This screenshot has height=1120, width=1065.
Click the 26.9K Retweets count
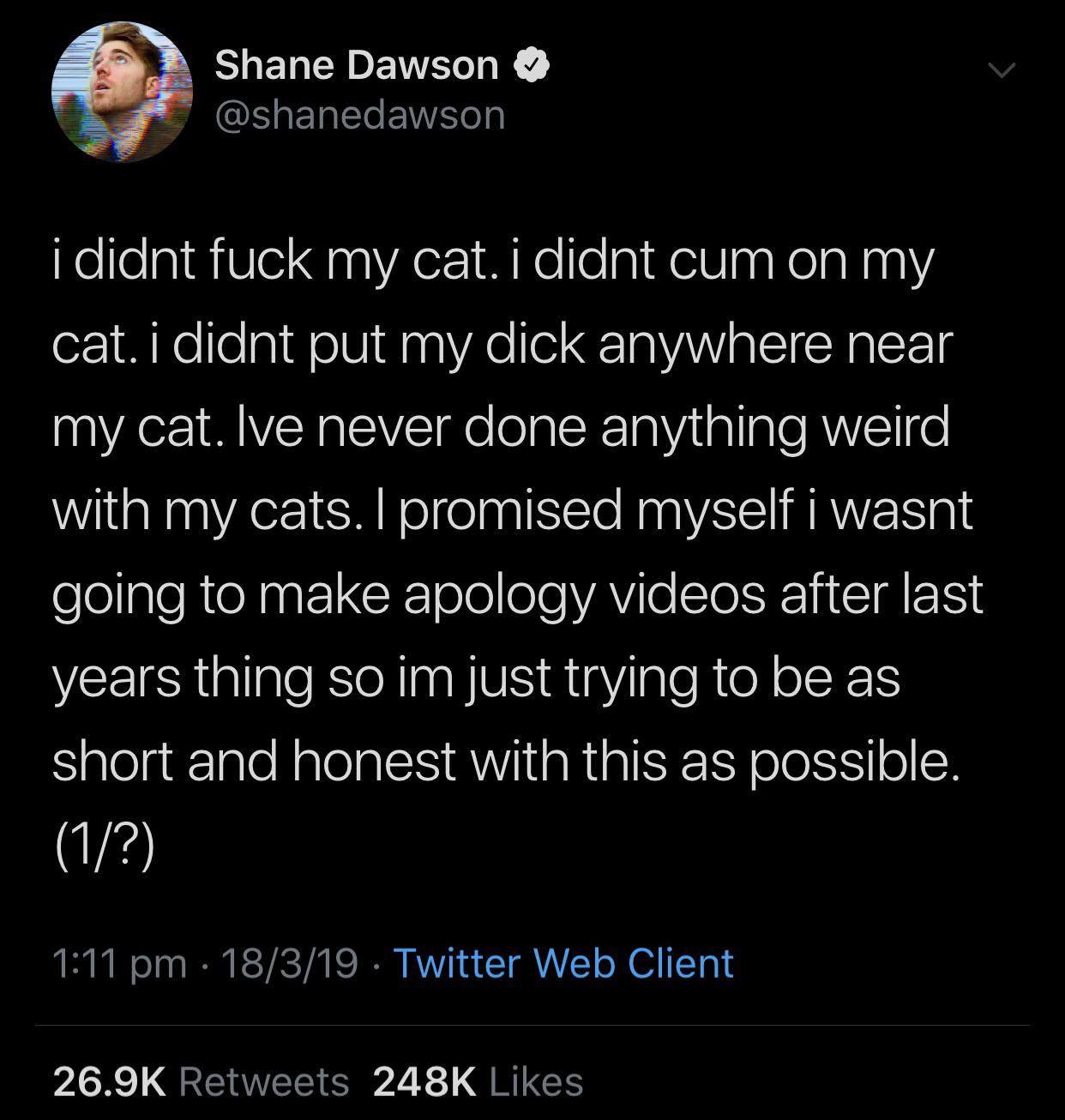coord(111,1082)
